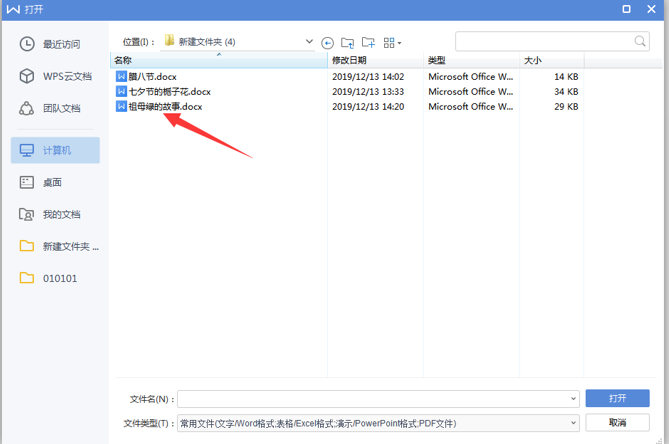Click the document icon of 祖母绿的故事.docx
This screenshot has height=444, width=669.
click(122, 106)
